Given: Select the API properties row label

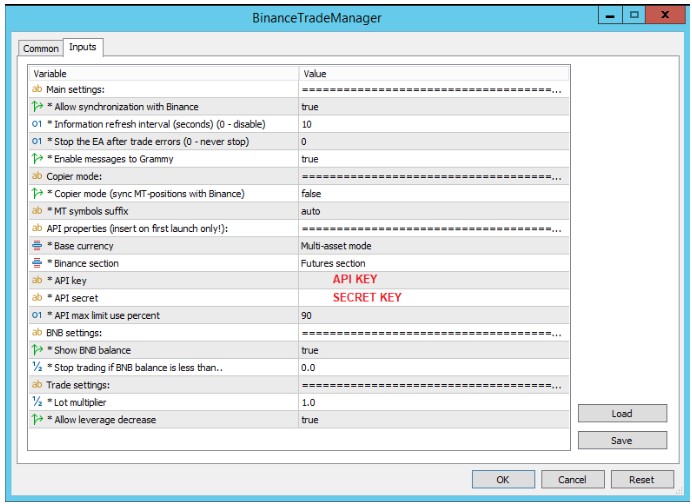Looking at the screenshot, I should point(137,229).
